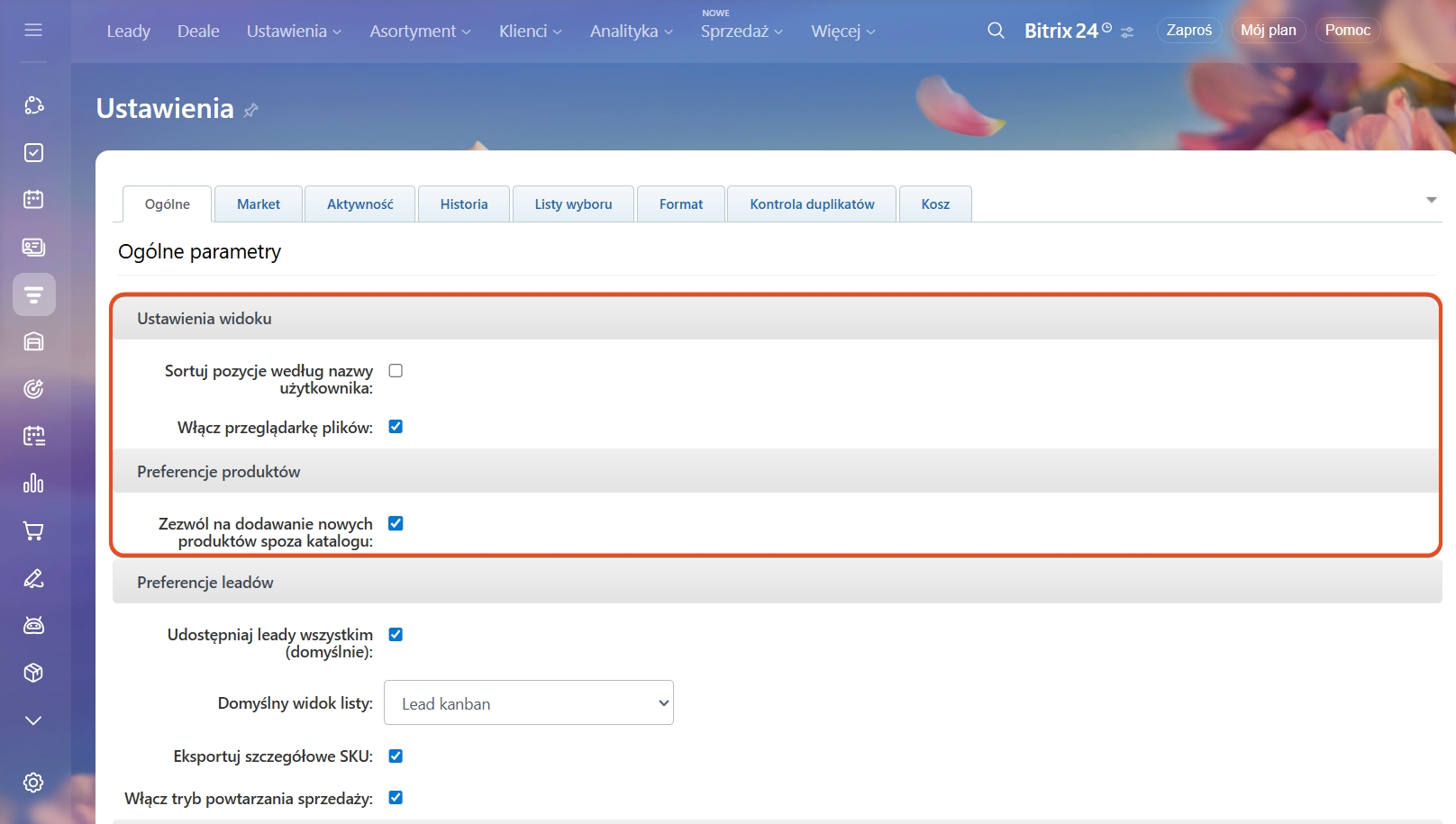Click the settings gear icon in the sidebar
The width and height of the screenshot is (1456, 824).
(34, 783)
